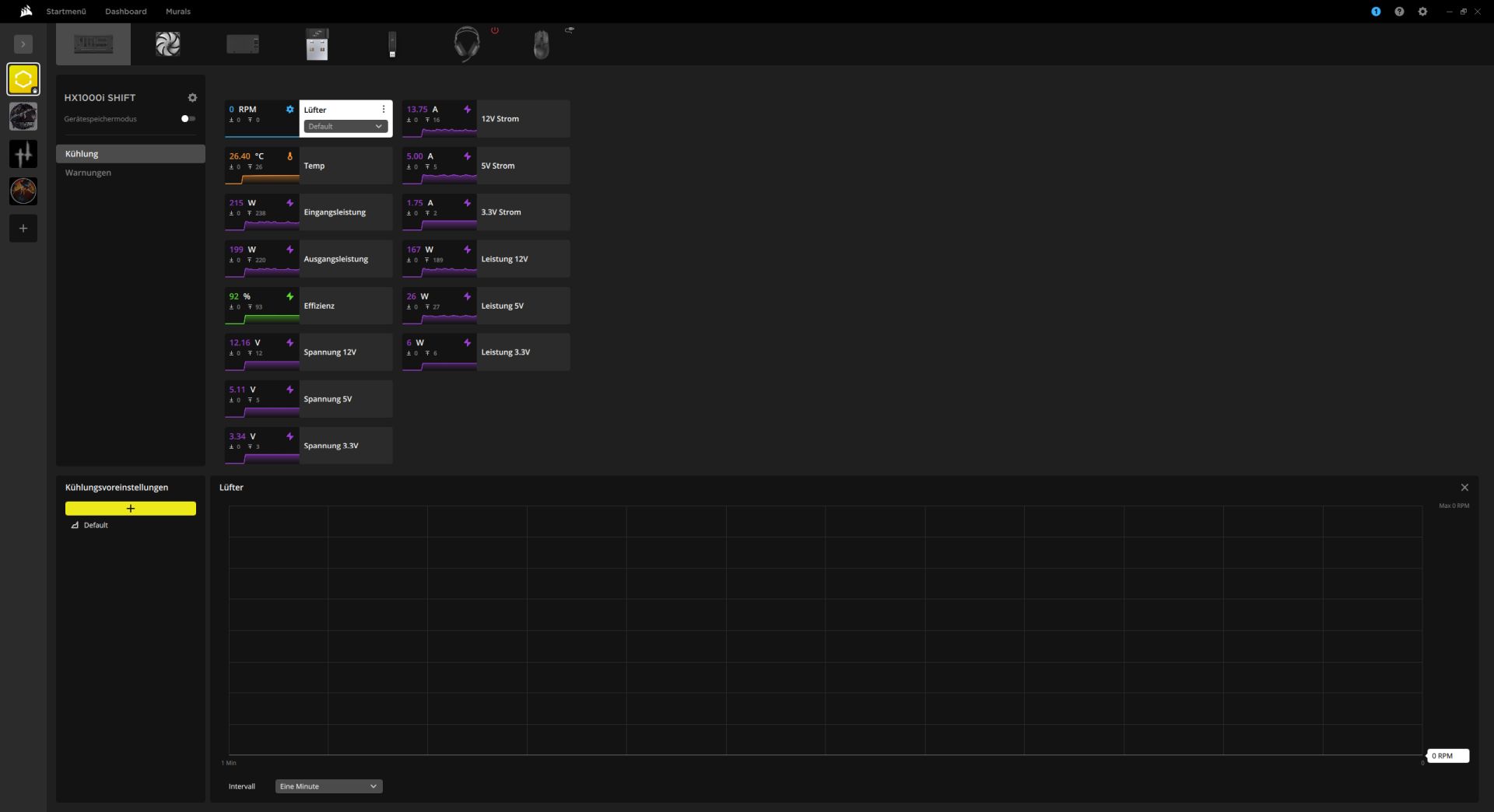
Task: Open the notifications icon
Action: point(1376,12)
